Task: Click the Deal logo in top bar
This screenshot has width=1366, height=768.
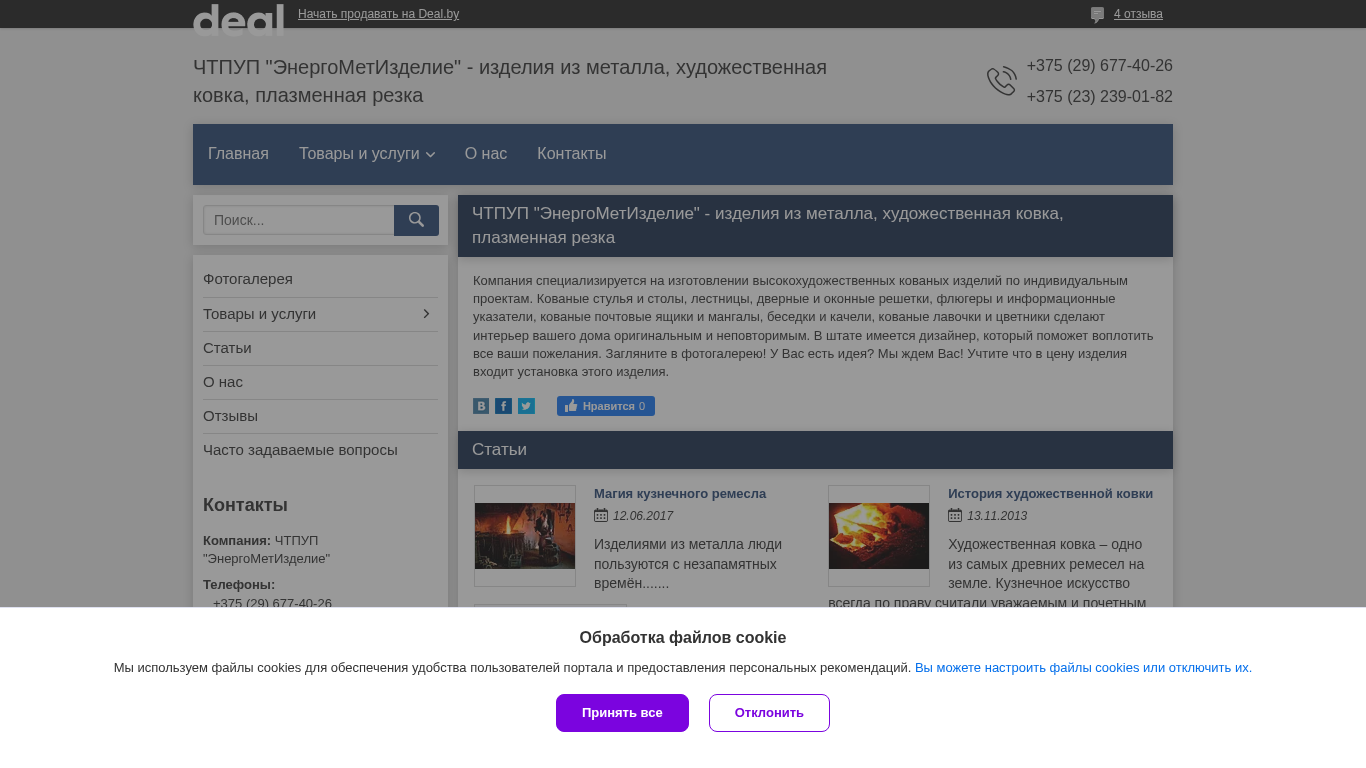Action: [x=238, y=20]
